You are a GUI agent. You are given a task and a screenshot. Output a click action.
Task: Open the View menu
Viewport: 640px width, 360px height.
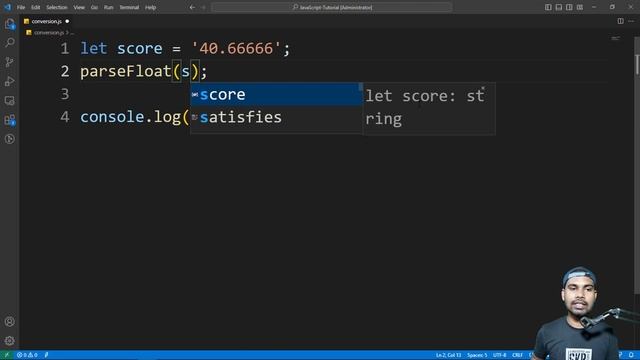click(79, 7)
